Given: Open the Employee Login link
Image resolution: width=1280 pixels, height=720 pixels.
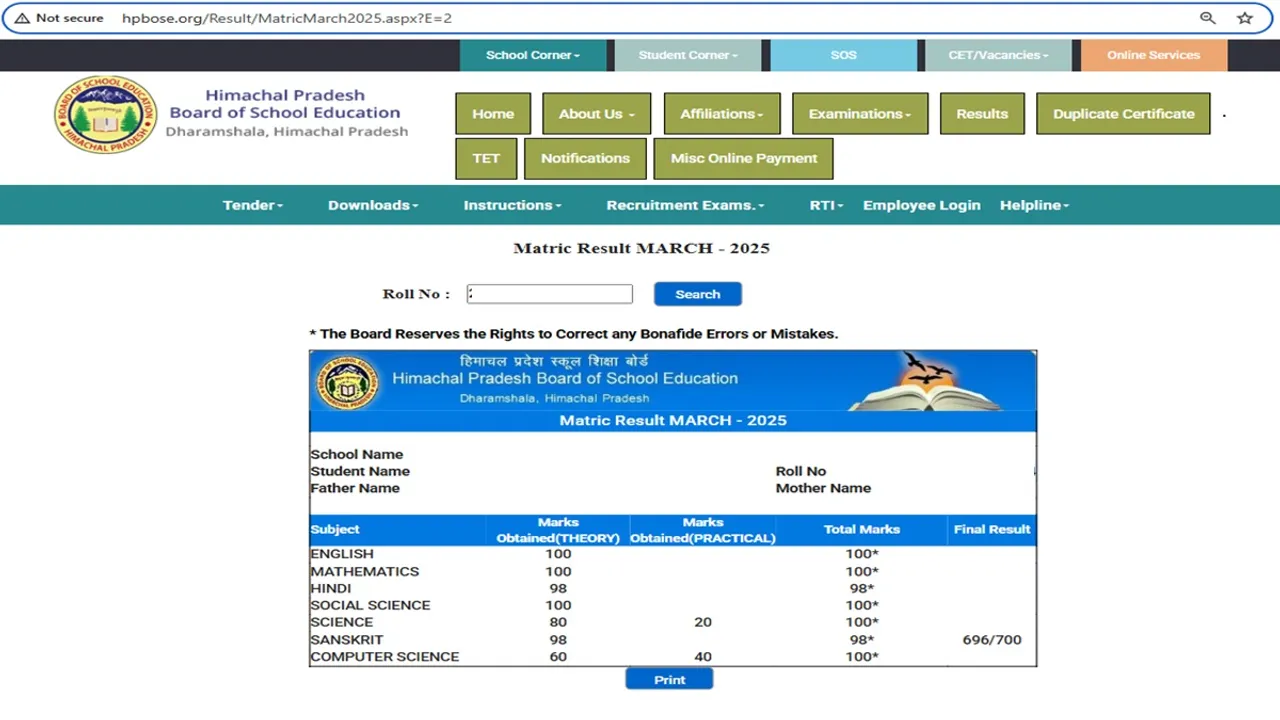Looking at the screenshot, I should pyautogui.click(x=922, y=205).
